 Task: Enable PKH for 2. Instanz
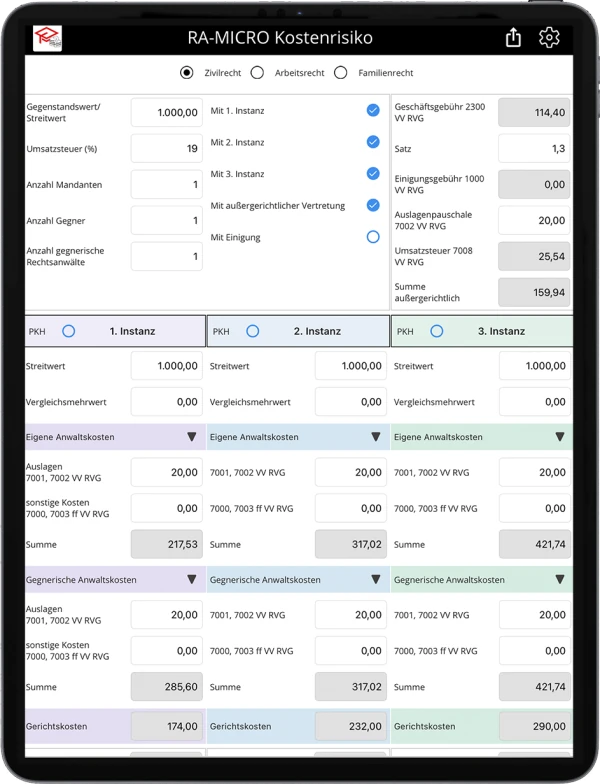coord(252,331)
